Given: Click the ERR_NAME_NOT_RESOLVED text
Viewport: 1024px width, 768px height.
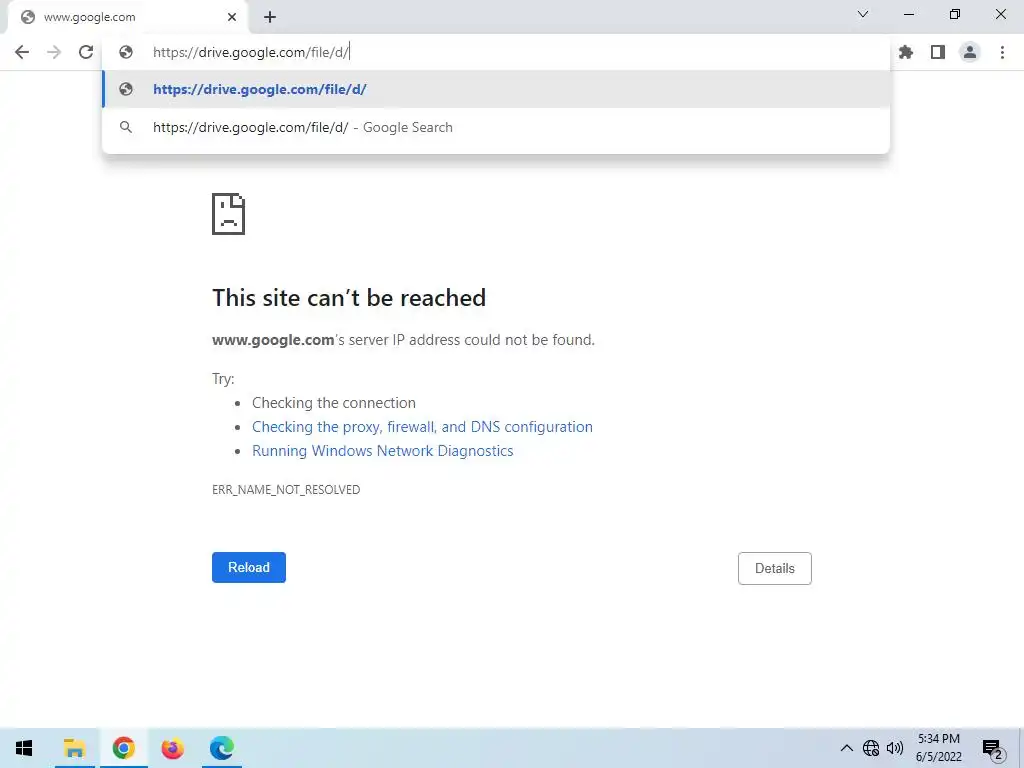Looking at the screenshot, I should pyautogui.click(x=286, y=489).
